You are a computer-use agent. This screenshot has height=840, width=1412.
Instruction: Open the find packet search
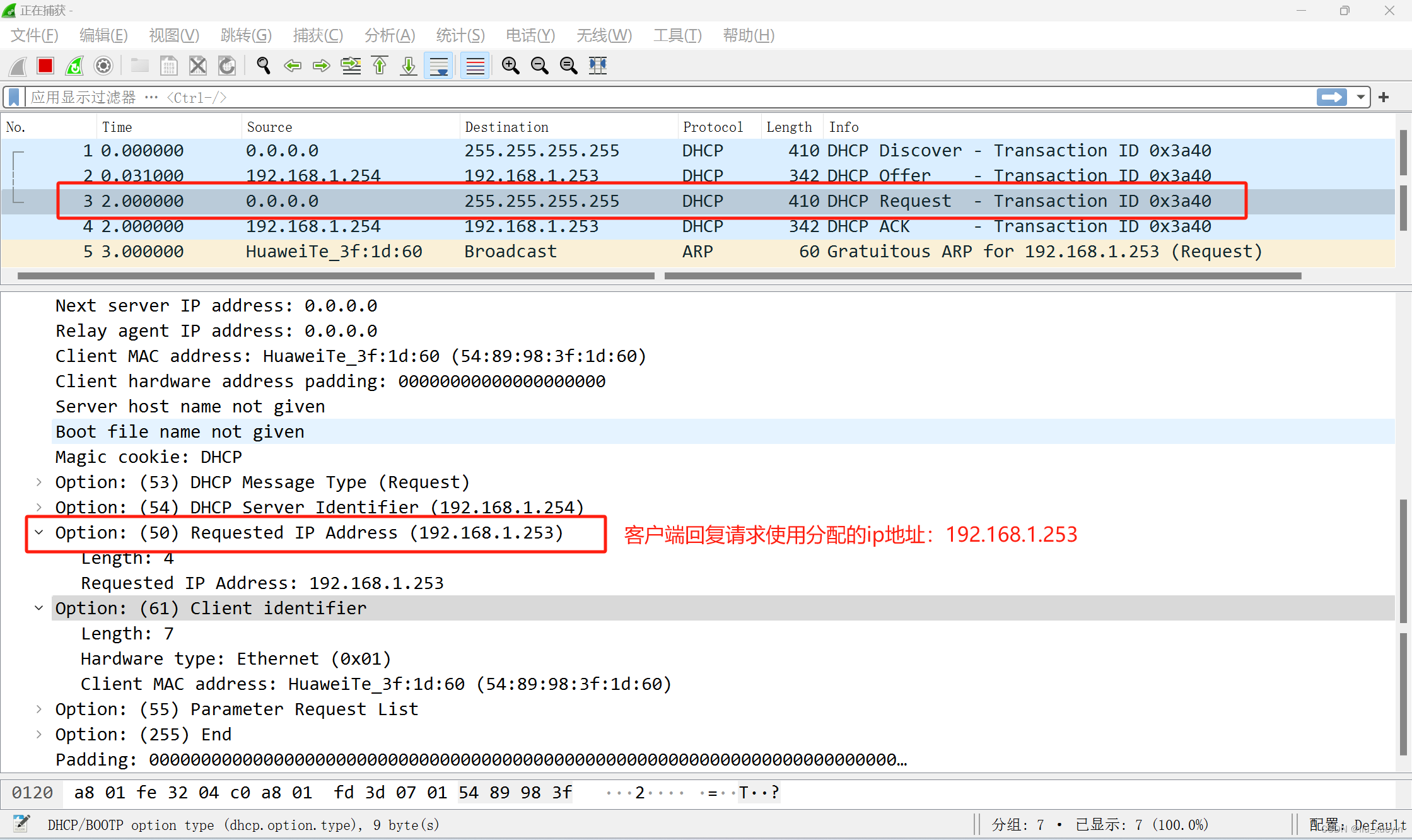264,66
